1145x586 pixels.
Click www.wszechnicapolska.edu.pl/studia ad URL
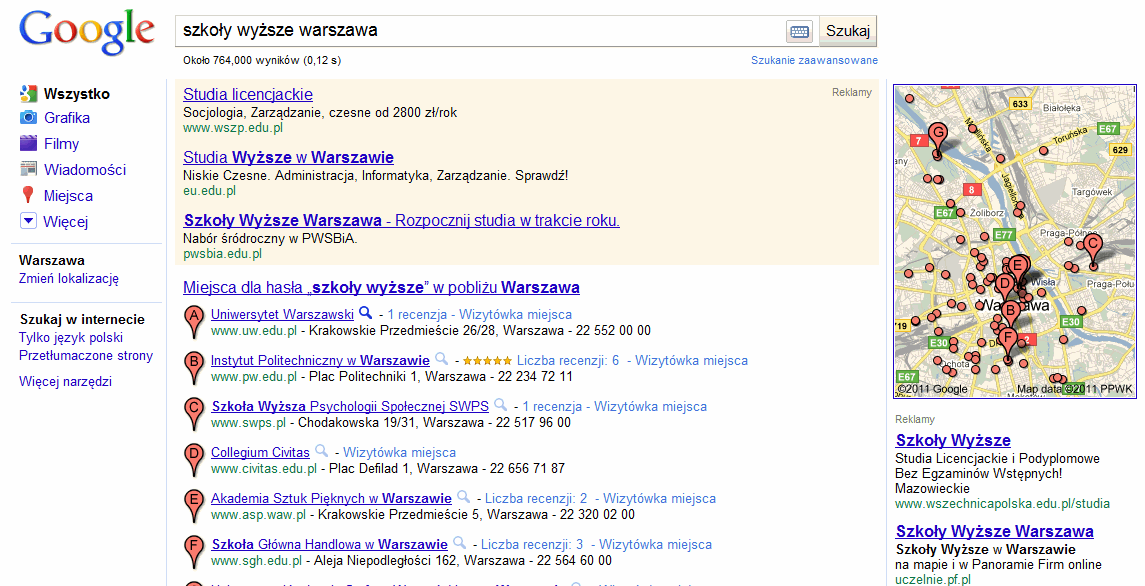click(x=1002, y=503)
